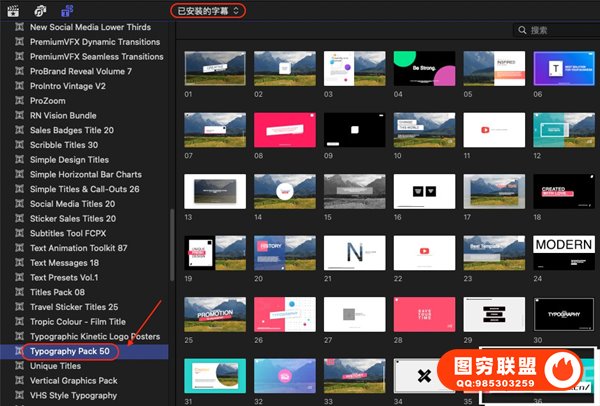Click icon beside VHS Style Typography

[x=21, y=396]
